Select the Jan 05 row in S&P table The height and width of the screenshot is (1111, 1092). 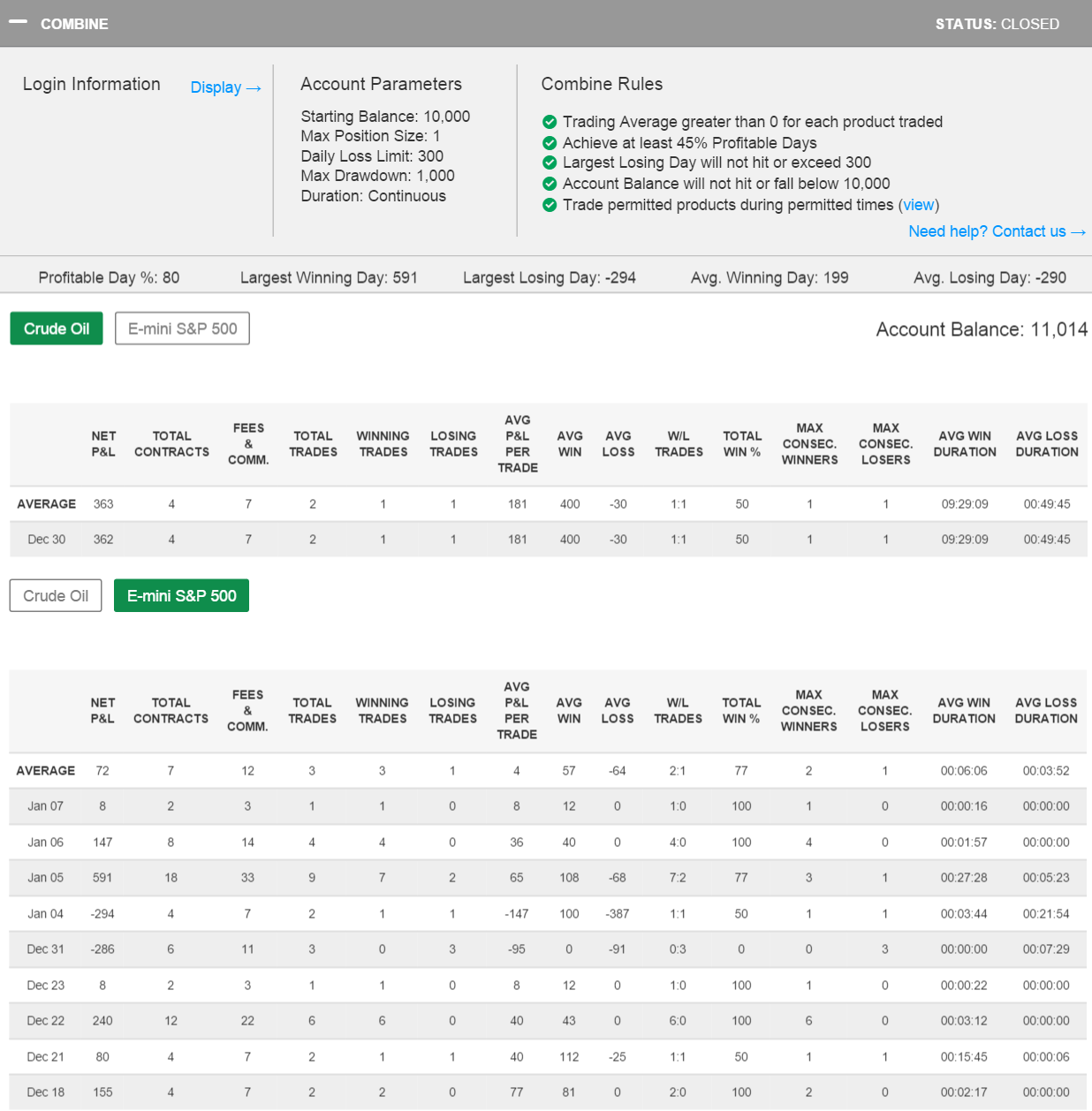pos(45,878)
